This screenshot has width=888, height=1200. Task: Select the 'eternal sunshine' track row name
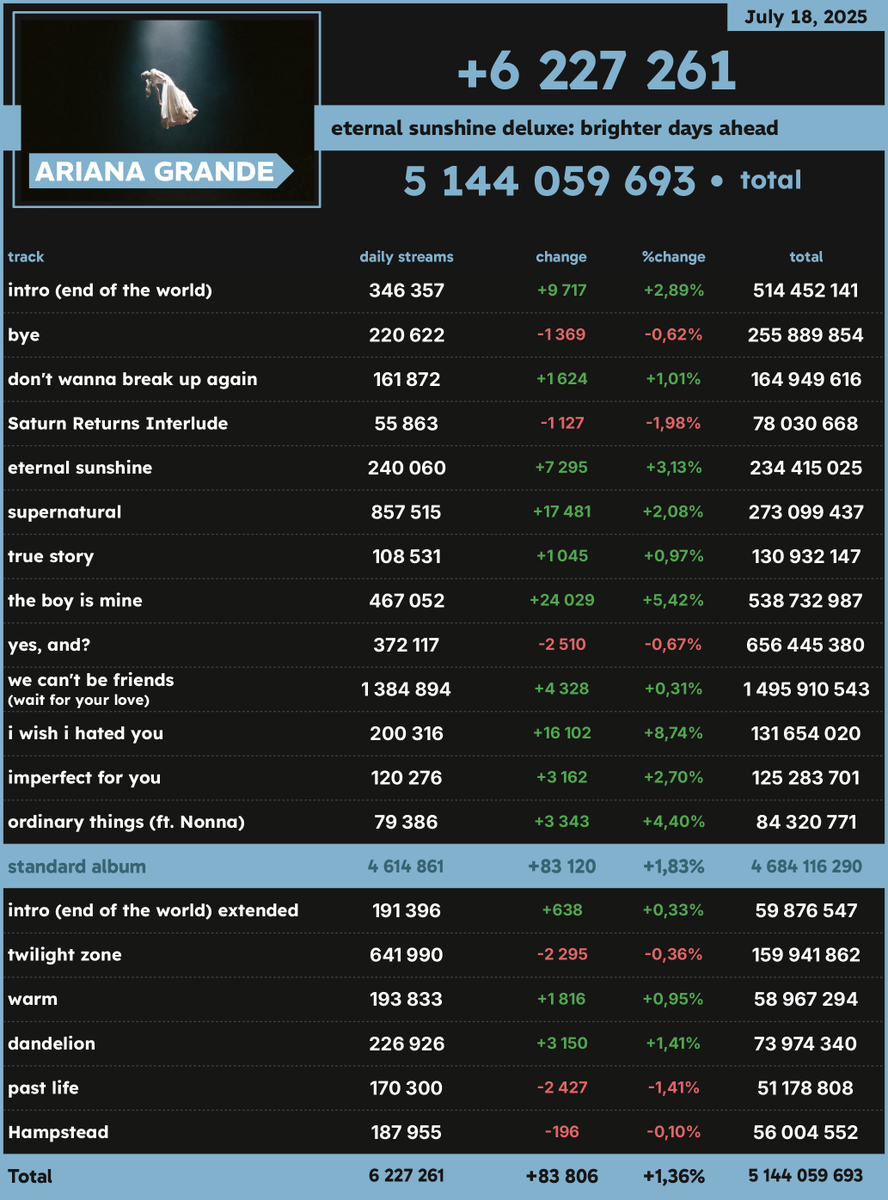coord(80,468)
